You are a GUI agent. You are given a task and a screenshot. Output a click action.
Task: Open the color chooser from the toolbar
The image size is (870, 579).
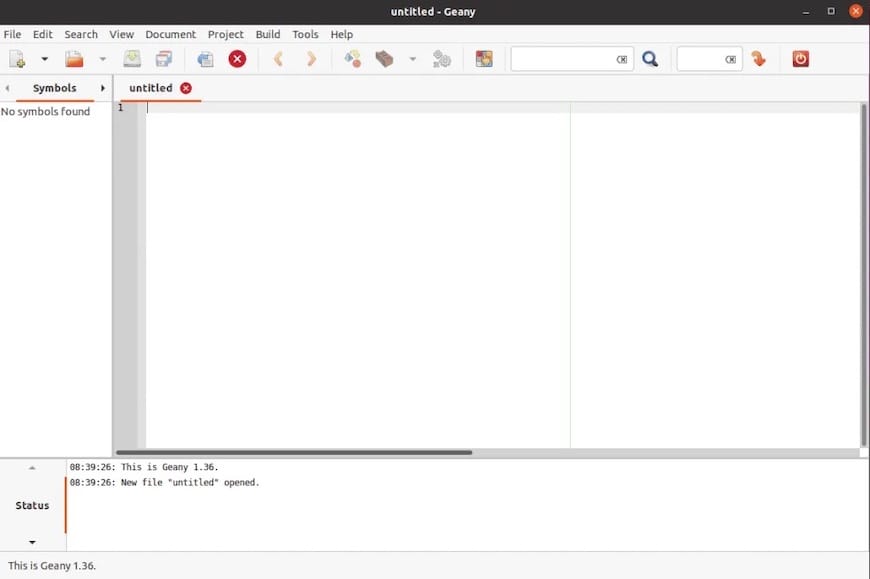pos(484,58)
